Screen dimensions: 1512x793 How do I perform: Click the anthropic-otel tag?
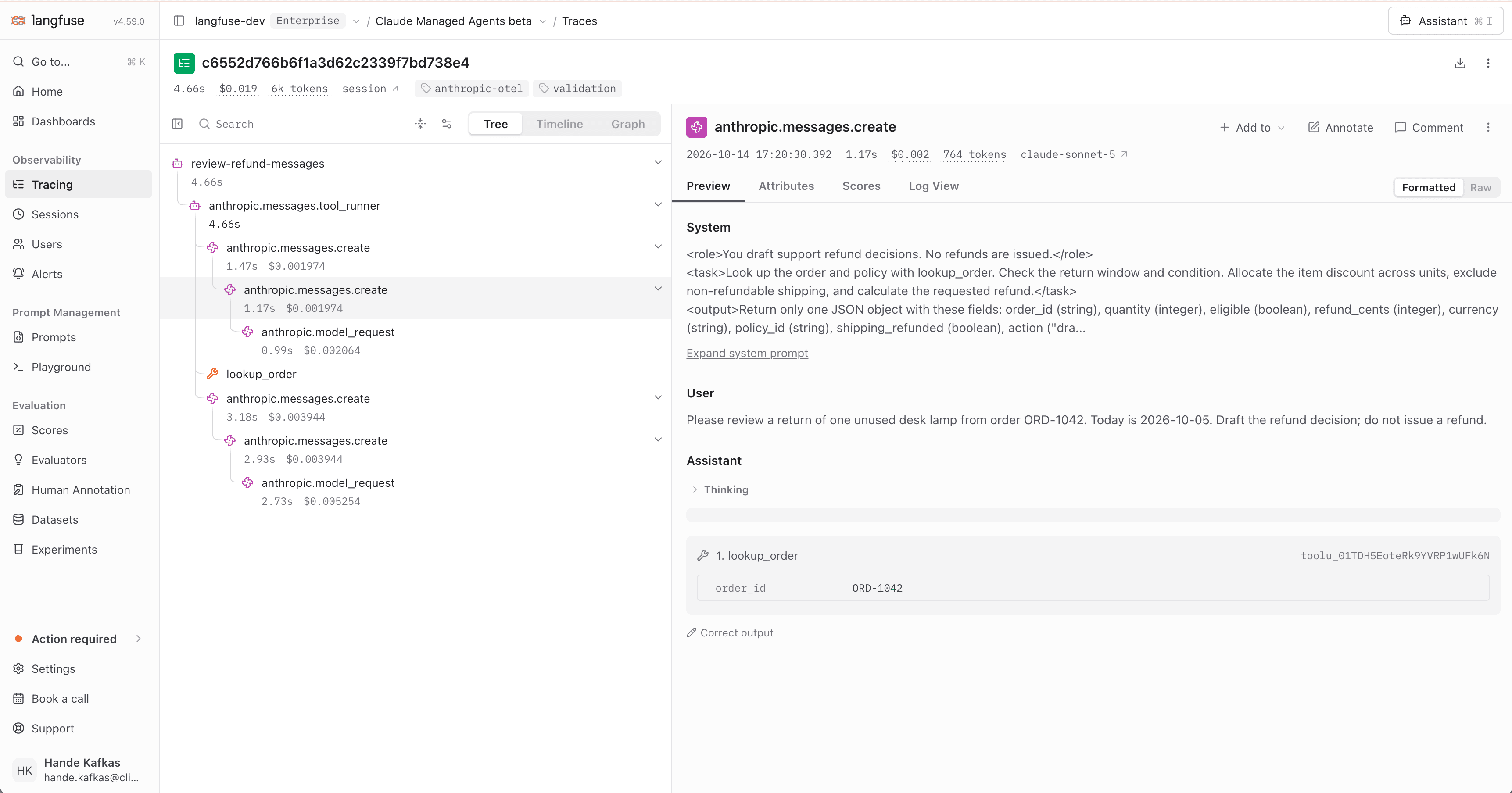pyautogui.click(x=472, y=89)
